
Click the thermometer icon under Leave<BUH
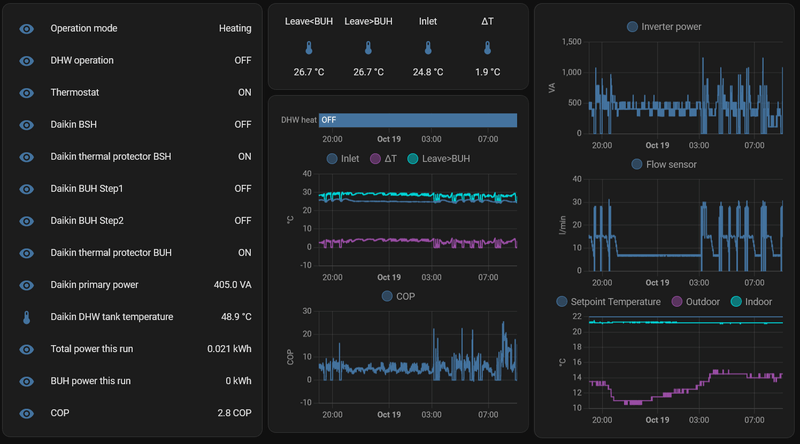click(x=308, y=48)
